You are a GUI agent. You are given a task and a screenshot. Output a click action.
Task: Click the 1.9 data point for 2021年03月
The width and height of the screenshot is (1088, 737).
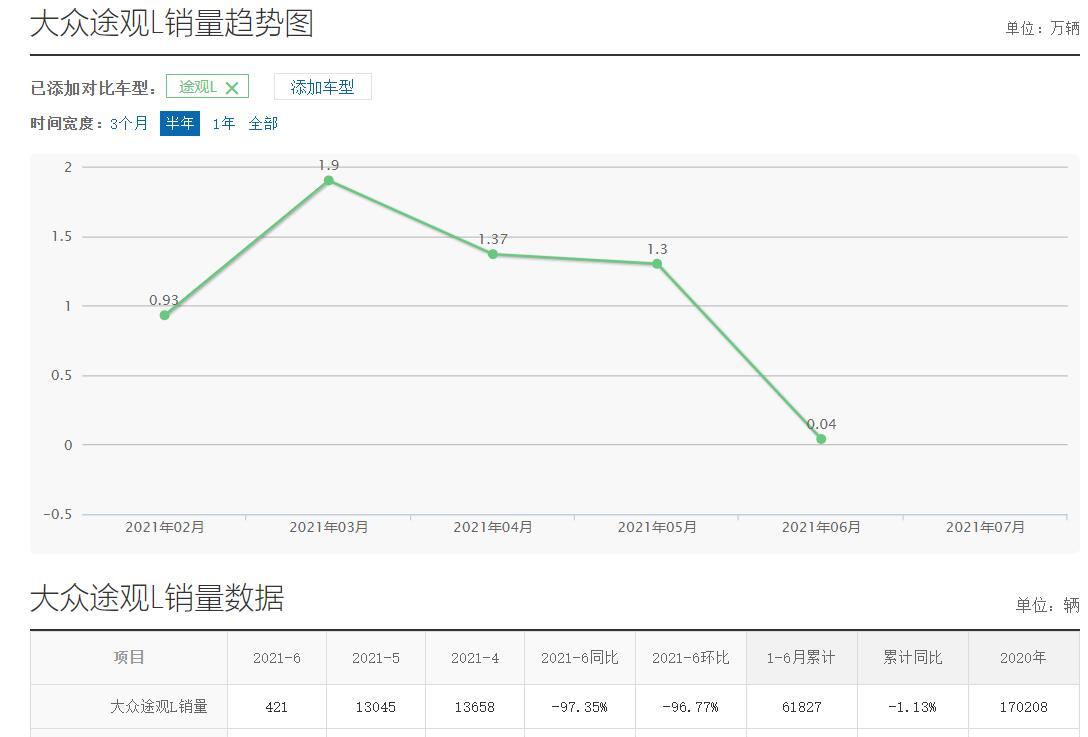[x=329, y=180]
